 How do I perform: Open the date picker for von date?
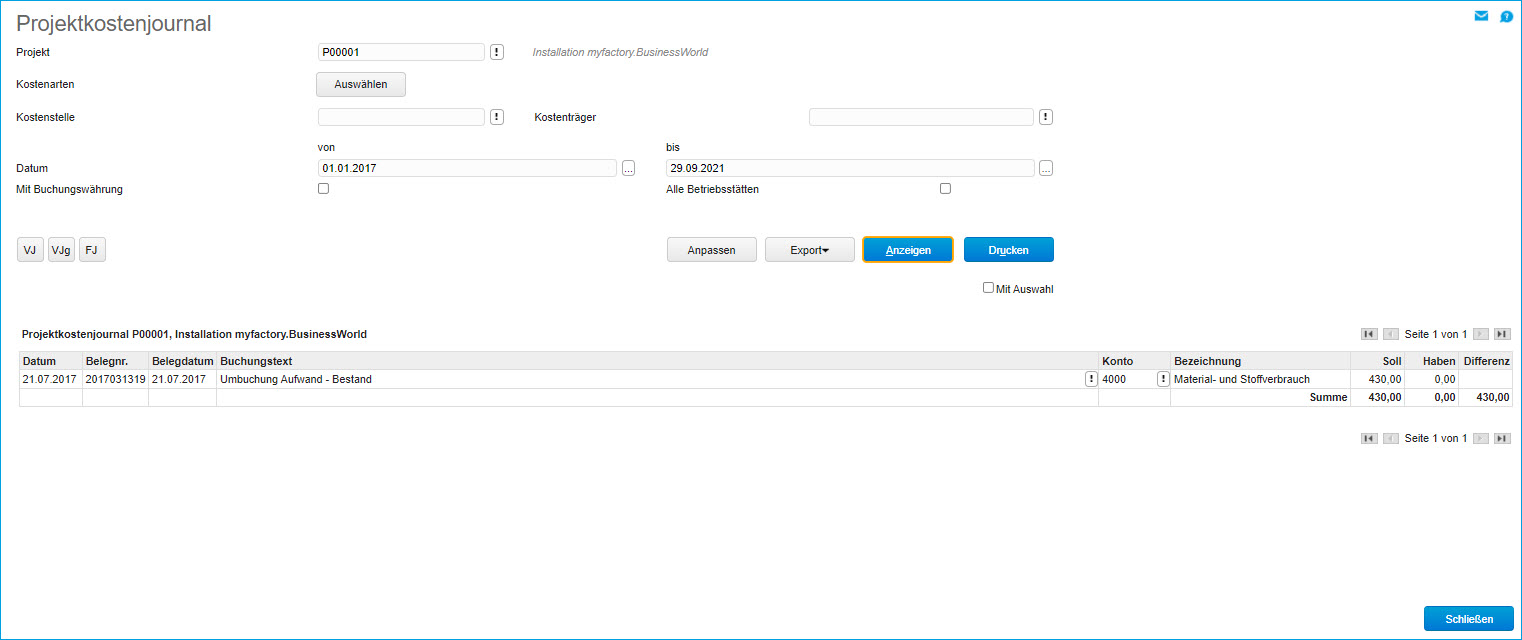point(628,168)
